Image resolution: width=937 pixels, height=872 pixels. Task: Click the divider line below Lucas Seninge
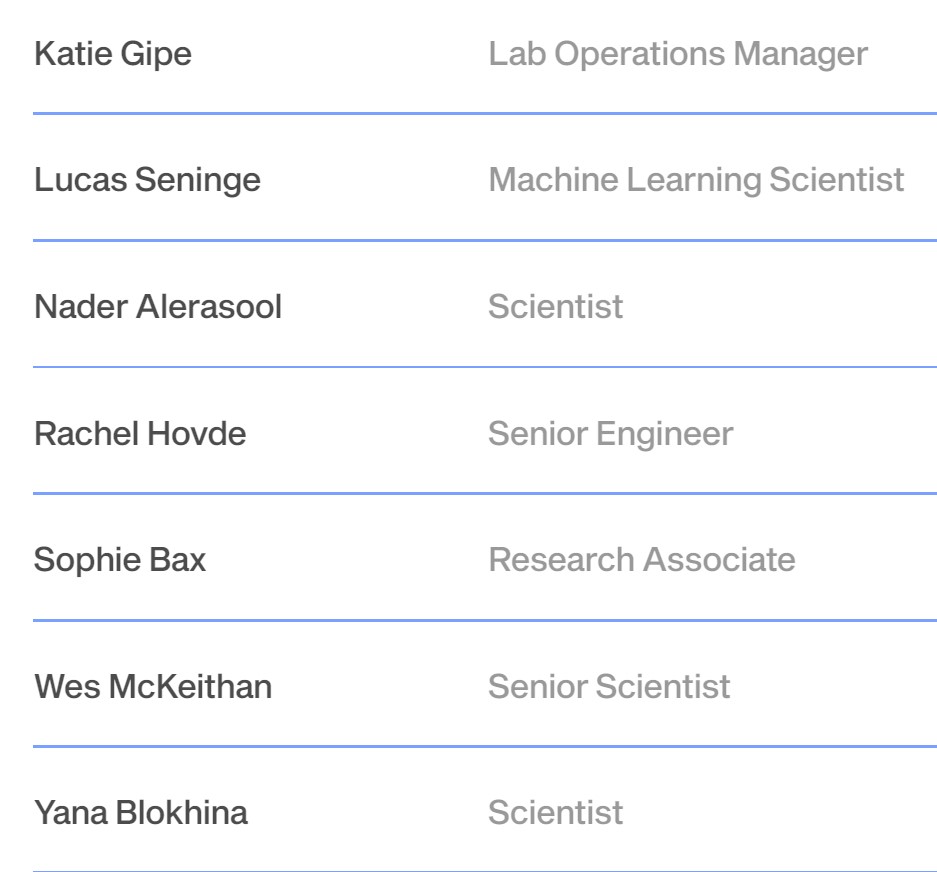point(484,241)
